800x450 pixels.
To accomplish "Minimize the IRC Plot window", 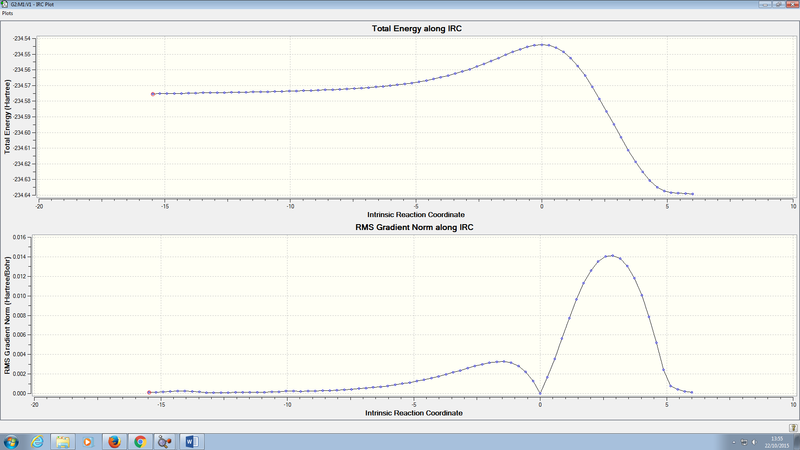I will (x=765, y=4).
